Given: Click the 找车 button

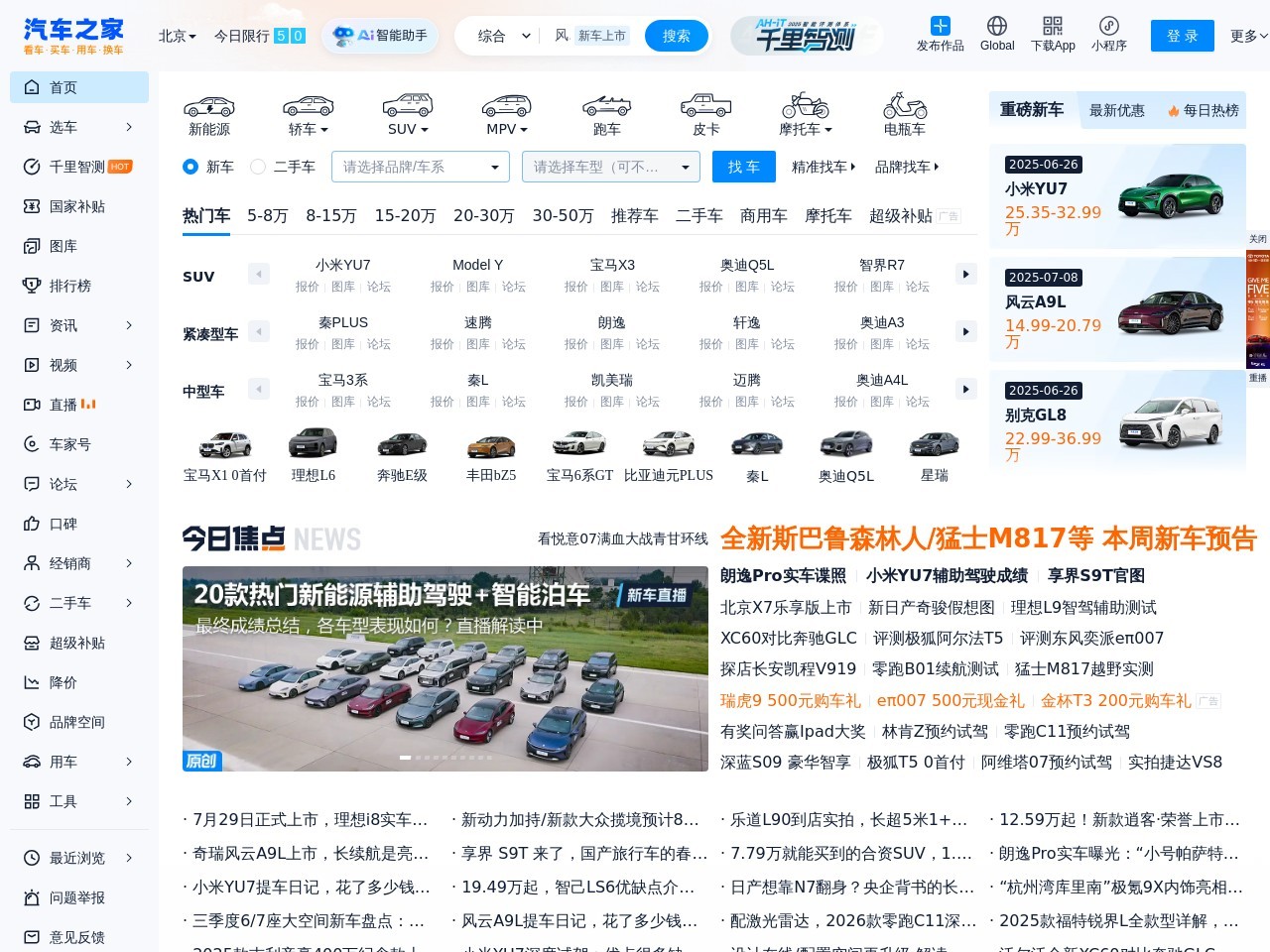Looking at the screenshot, I should coord(743,167).
